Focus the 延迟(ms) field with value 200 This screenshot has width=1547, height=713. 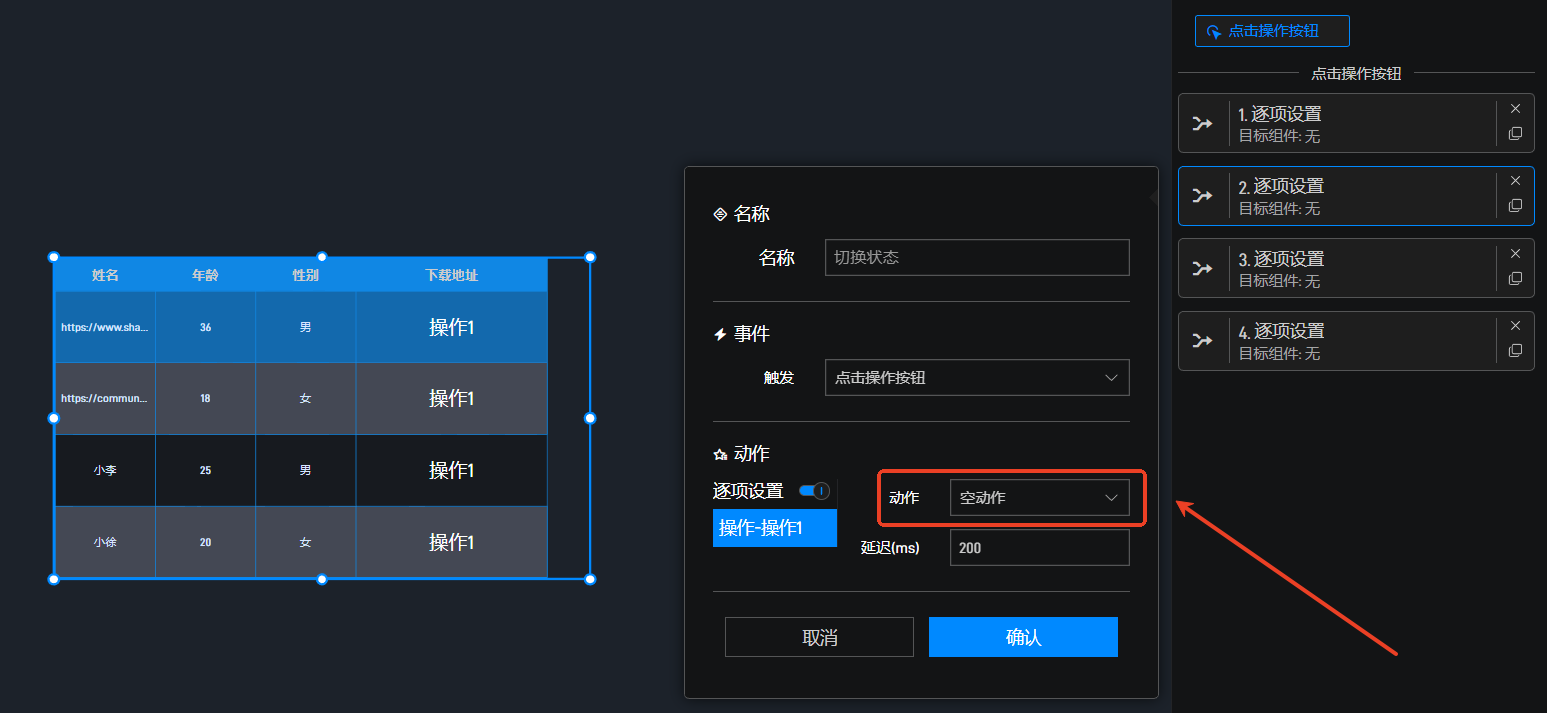point(1039,548)
